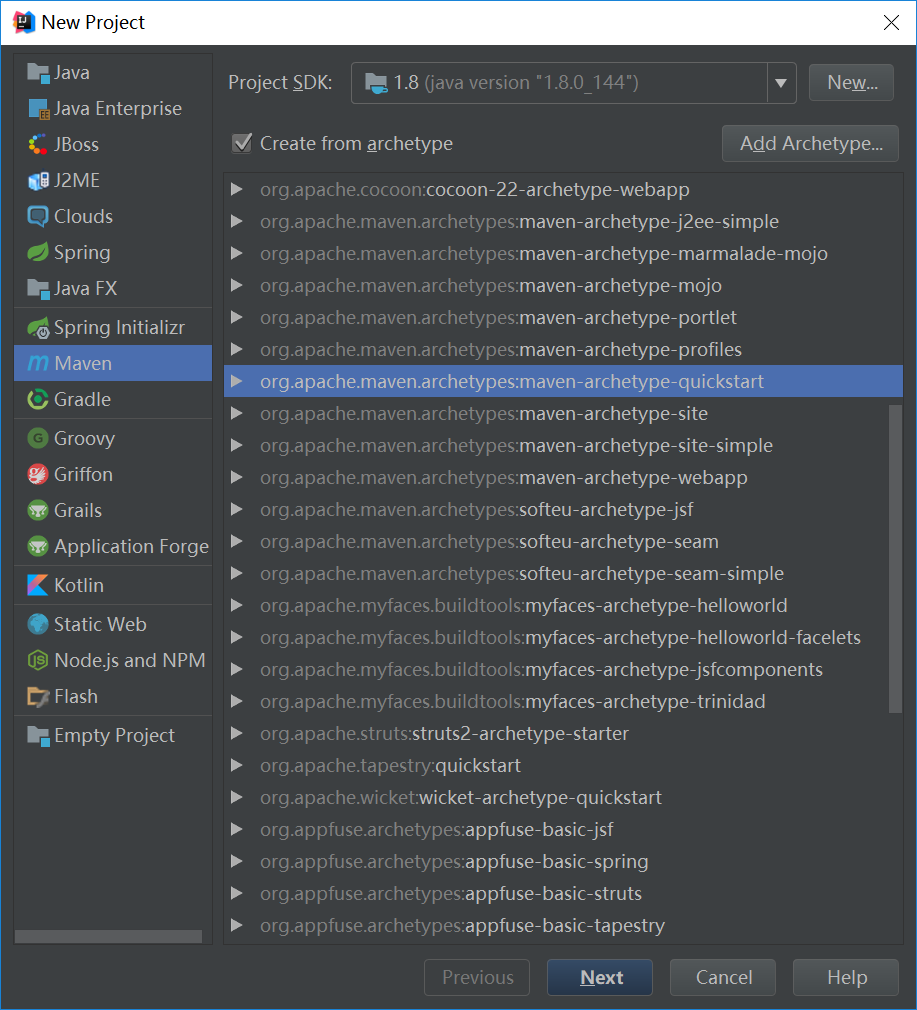
Task: Click the SDK folder icon in combo box
Action: pyautogui.click(x=376, y=83)
